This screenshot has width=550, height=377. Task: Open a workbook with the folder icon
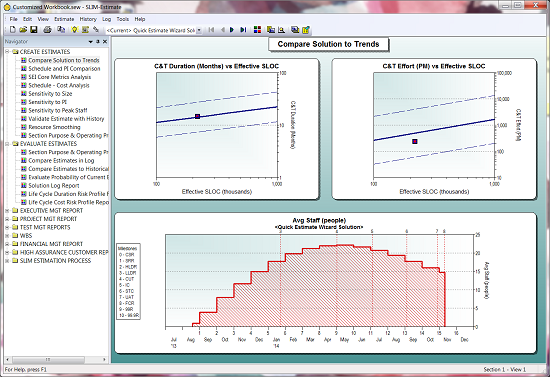23,30
